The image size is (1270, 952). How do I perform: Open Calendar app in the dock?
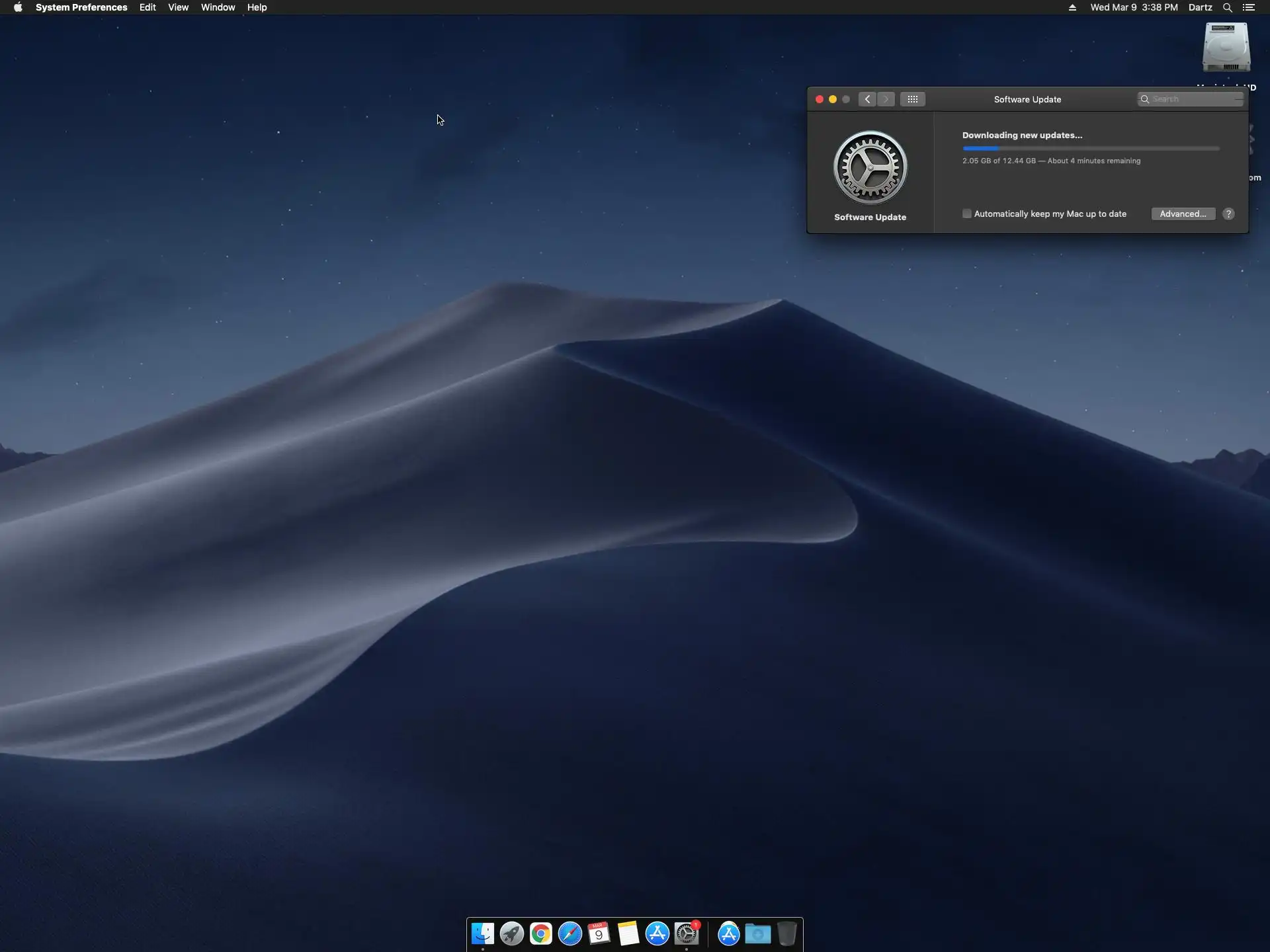tap(599, 933)
